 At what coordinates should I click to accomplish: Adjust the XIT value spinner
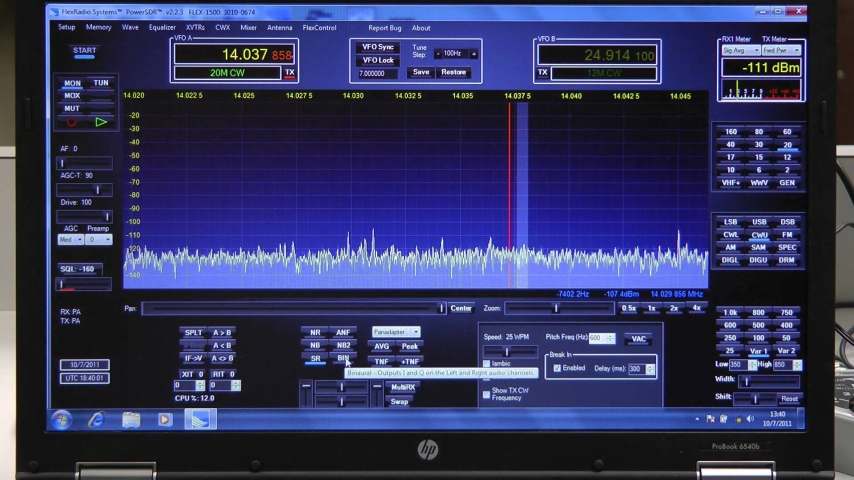pyautogui.click(x=200, y=385)
